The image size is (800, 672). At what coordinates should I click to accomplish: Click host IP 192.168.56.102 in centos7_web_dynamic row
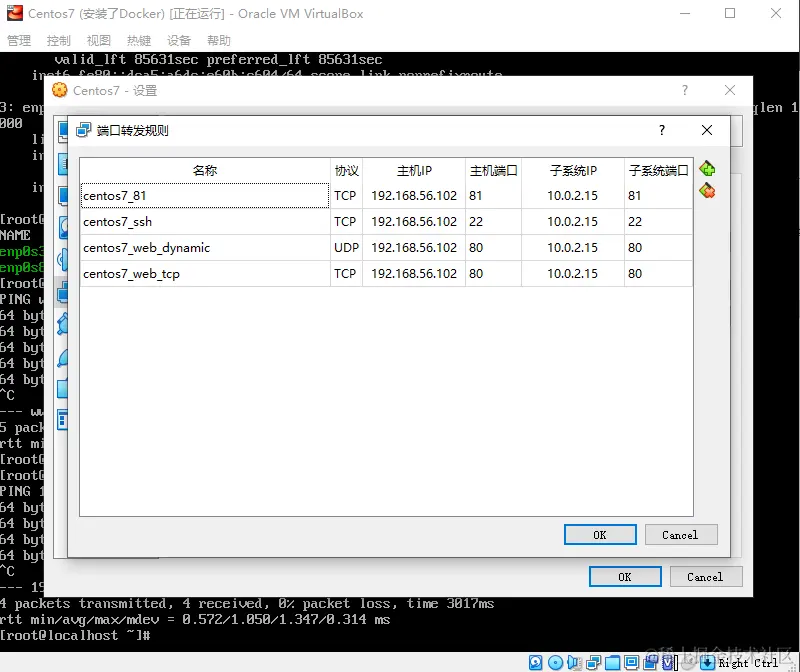[414, 248]
